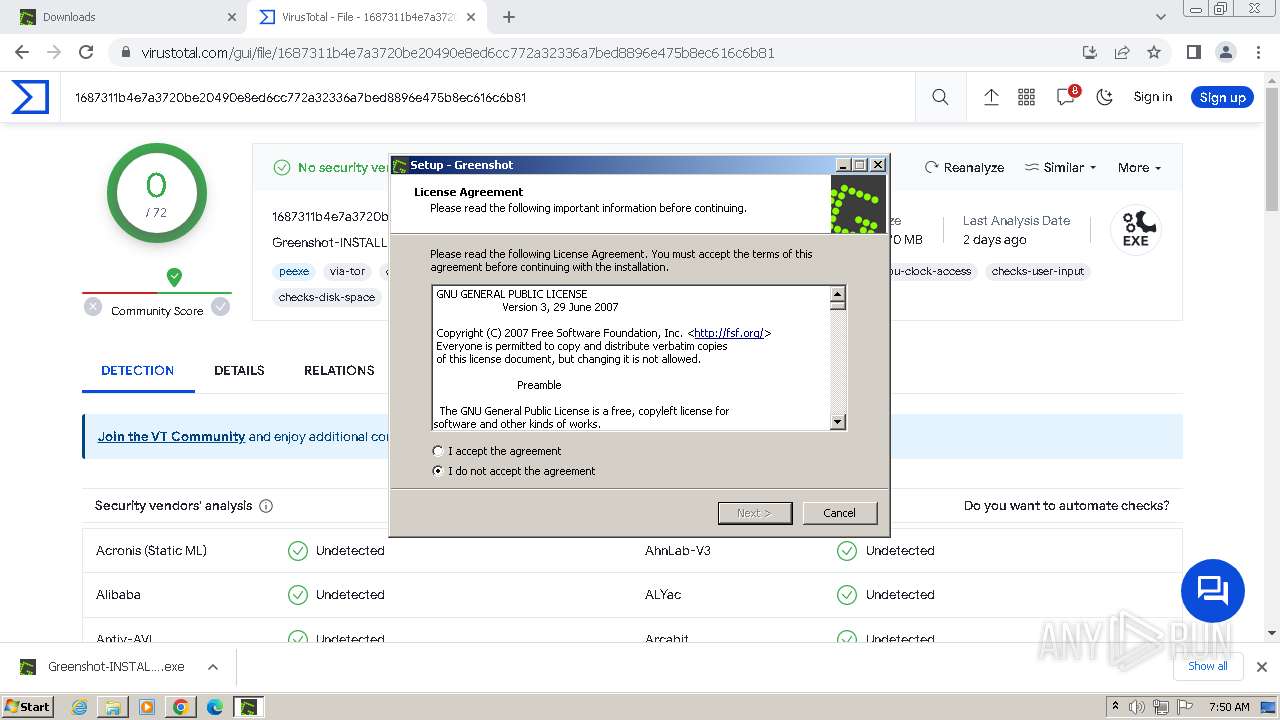Open Internet Explorer from the taskbar
1280x720 pixels.
[79, 707]
